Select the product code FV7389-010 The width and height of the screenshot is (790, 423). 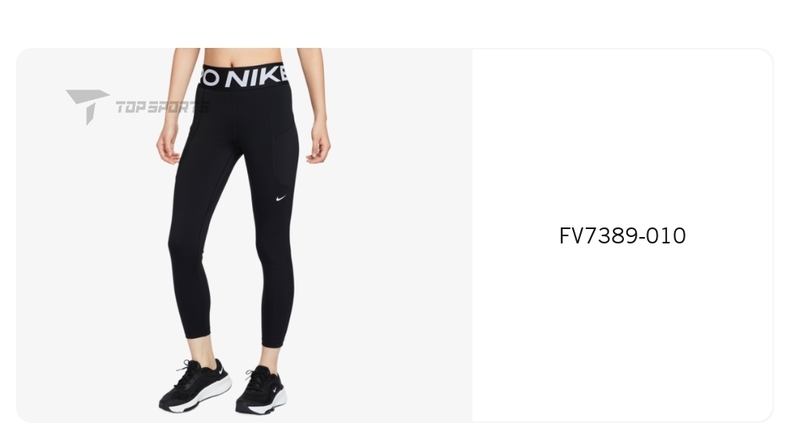[622, 236]
